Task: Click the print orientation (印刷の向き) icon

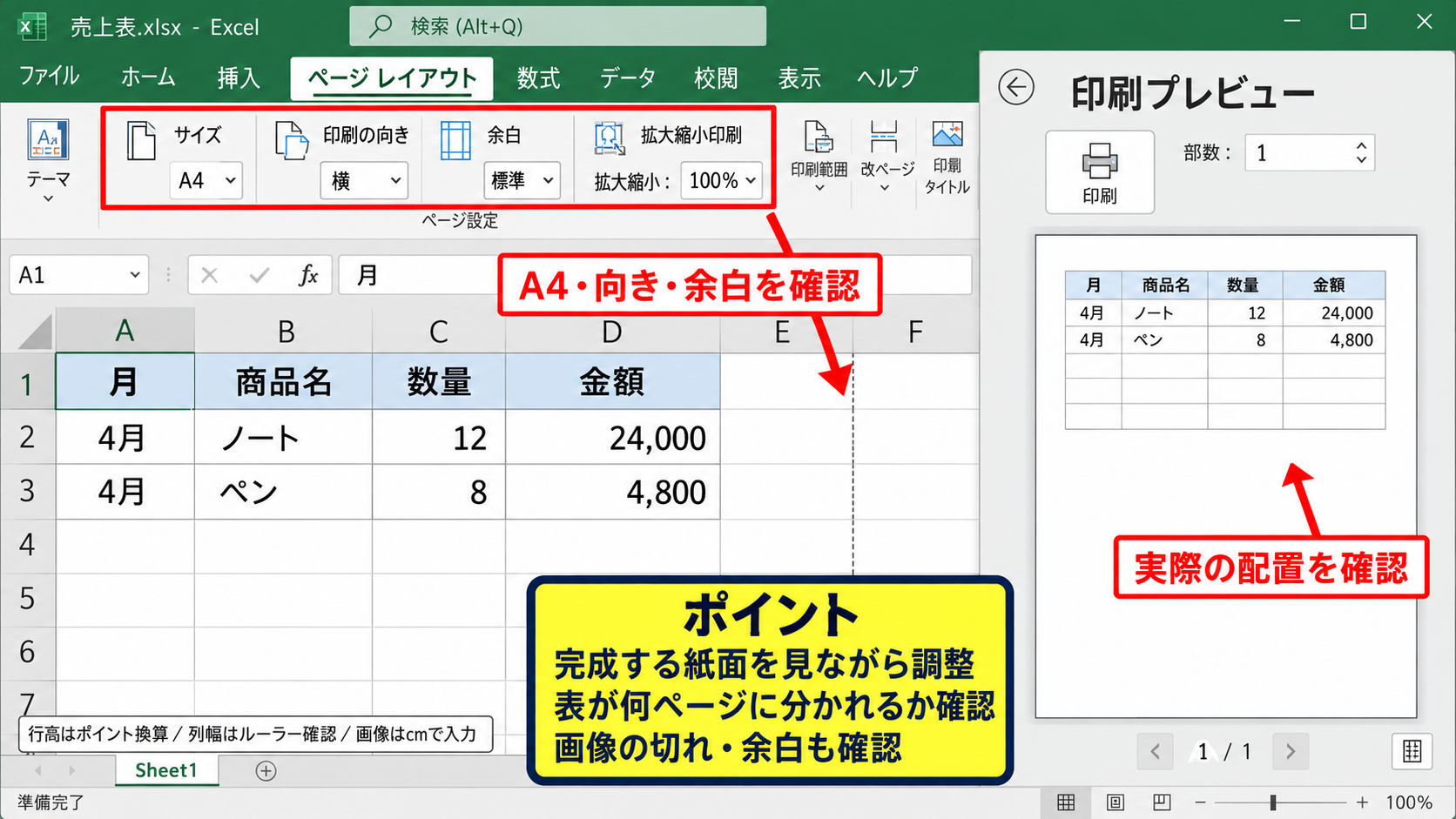Action: point(292,140)
